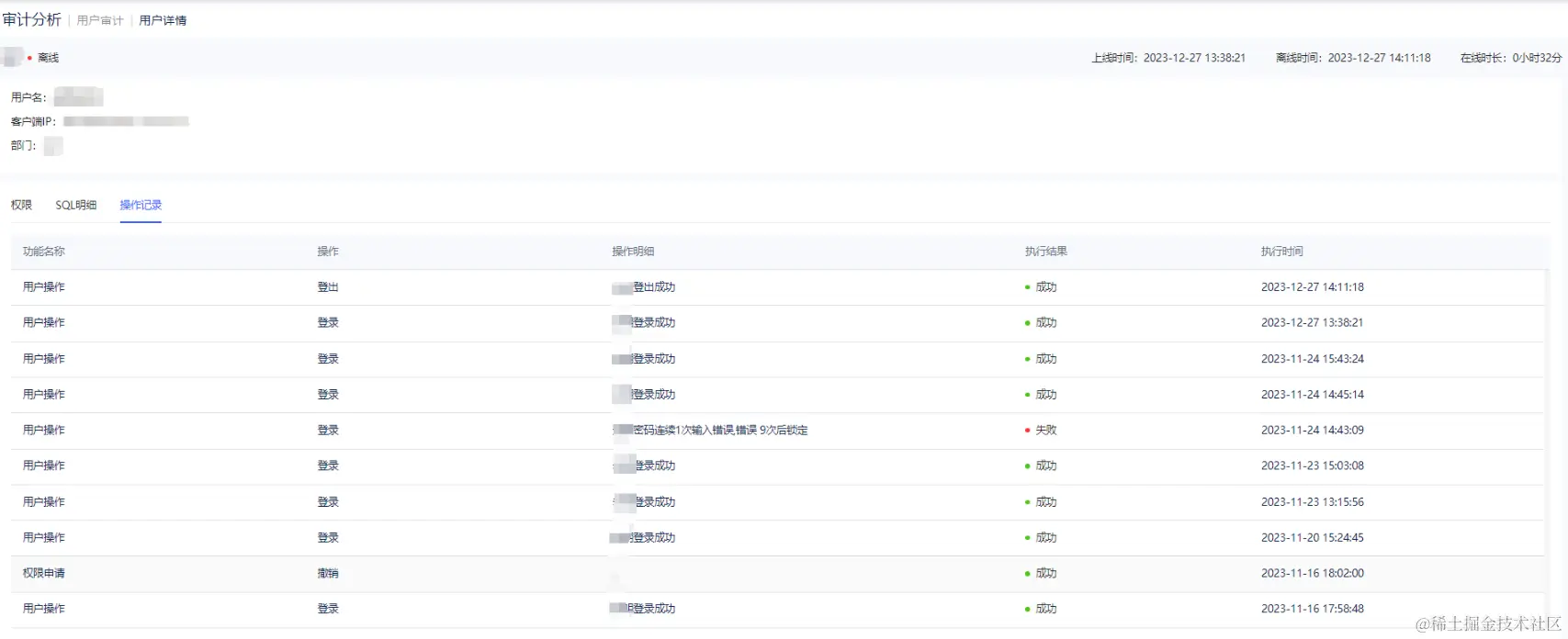
Task: Open the 权限 tab
Action: tap(21, 205)
